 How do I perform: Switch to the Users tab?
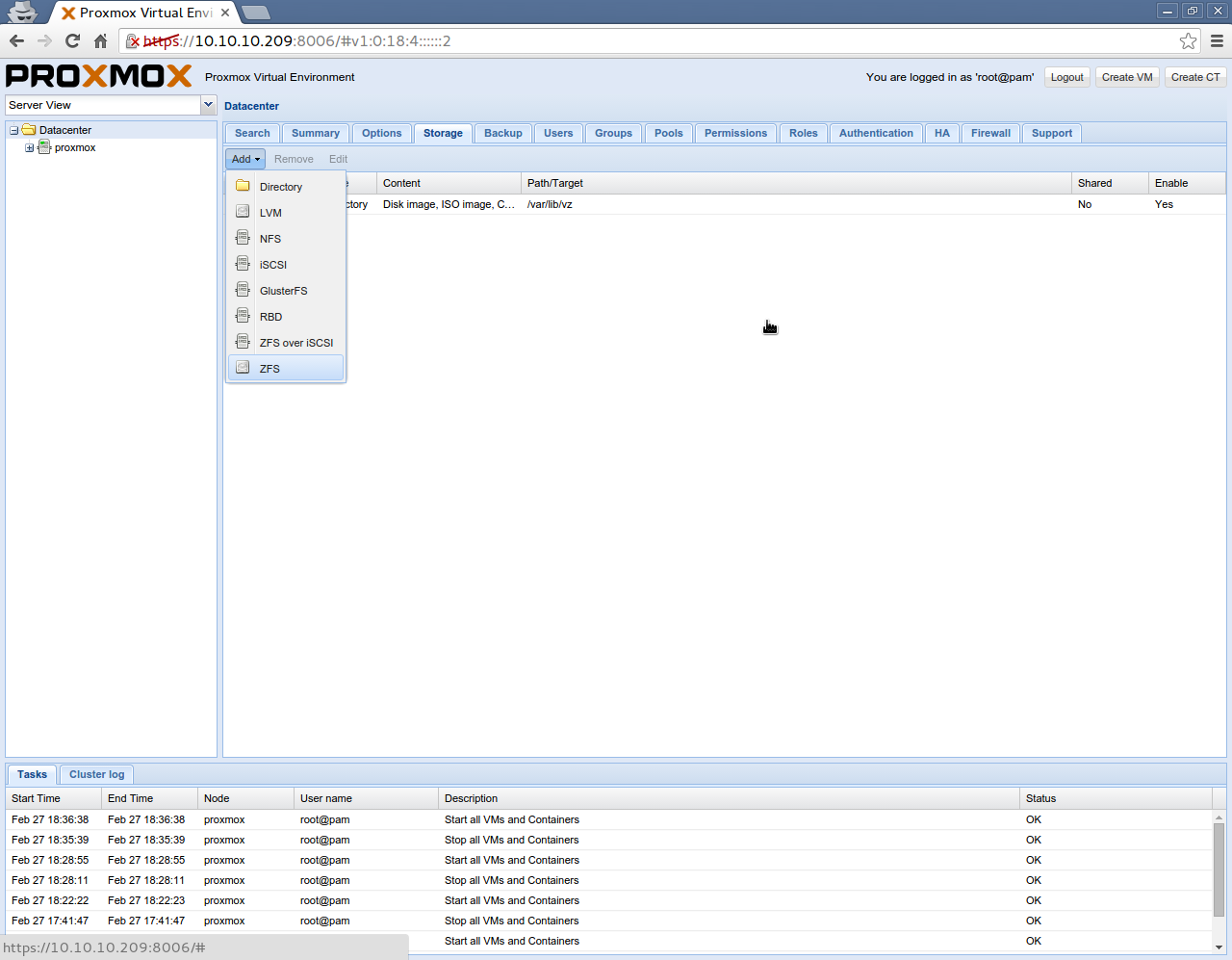(x=558, y=134)
